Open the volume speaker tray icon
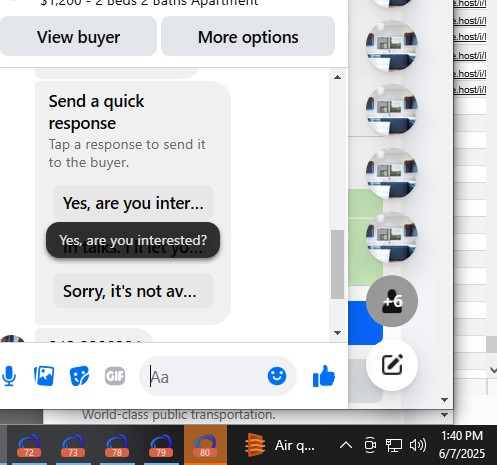 (418, 445)
